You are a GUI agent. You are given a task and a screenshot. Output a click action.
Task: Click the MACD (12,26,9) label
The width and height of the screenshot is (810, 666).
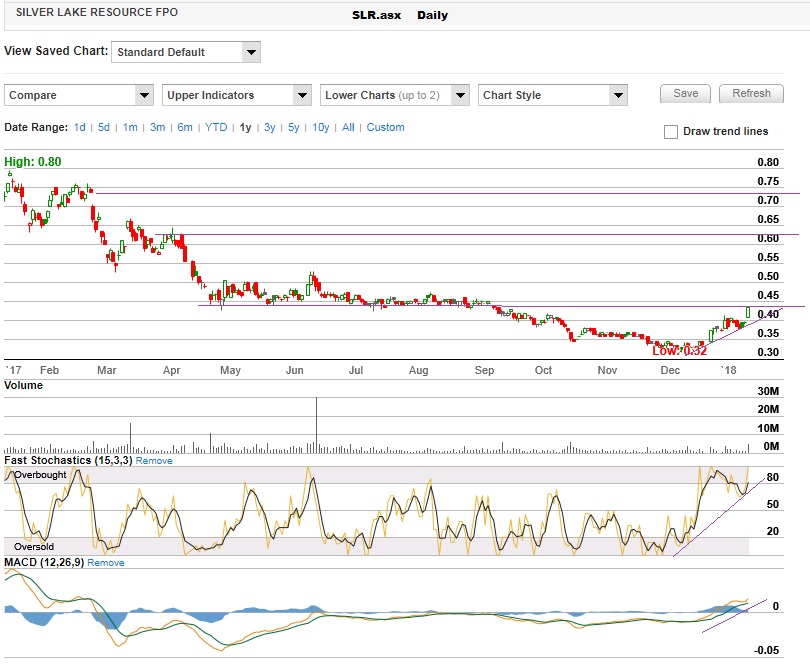tap(44, 562)
